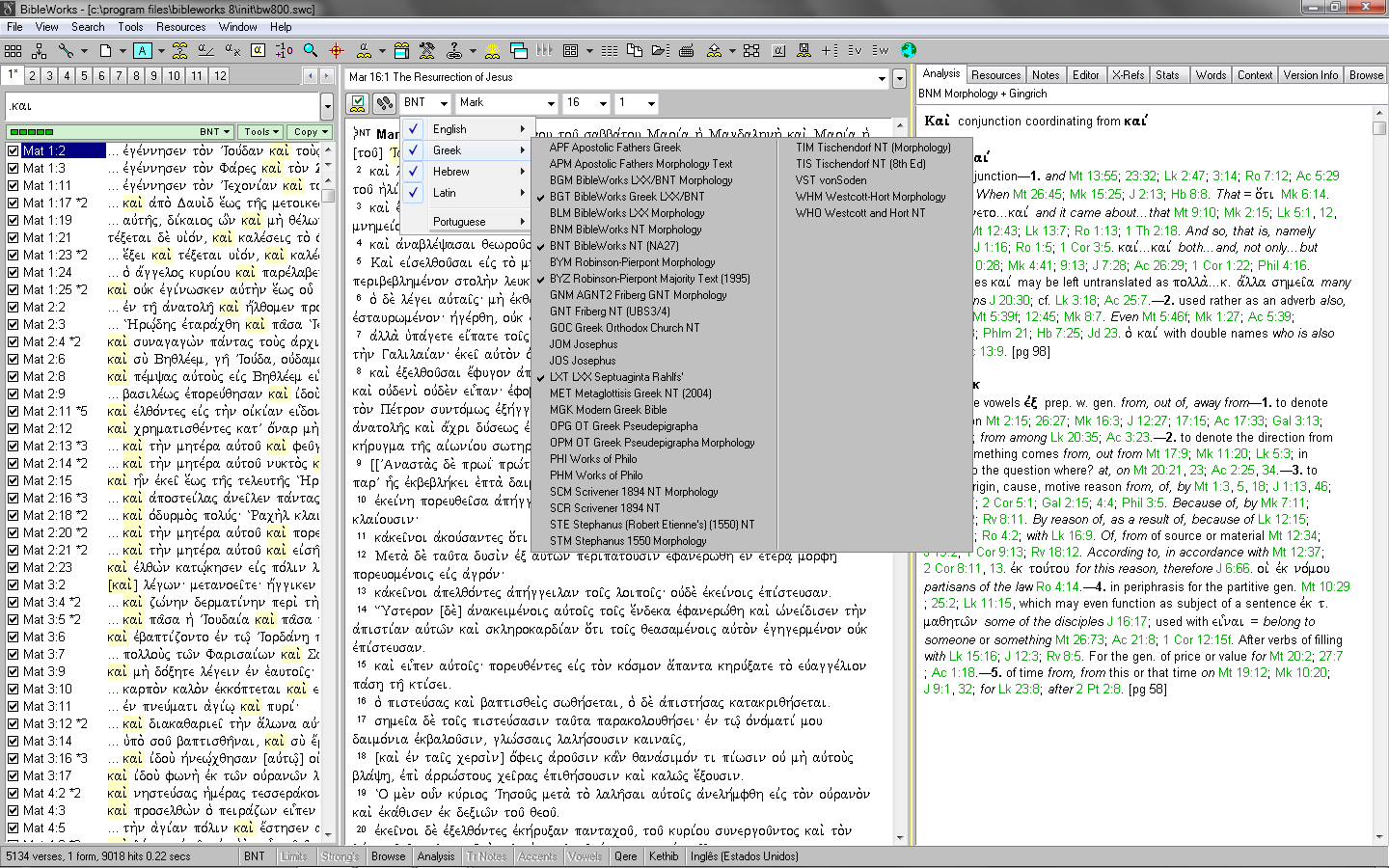Select 'BYZ Robinson-Pierpont Majority Text (1995)' from the menu
1389x868 pixels.
point(649,279)
